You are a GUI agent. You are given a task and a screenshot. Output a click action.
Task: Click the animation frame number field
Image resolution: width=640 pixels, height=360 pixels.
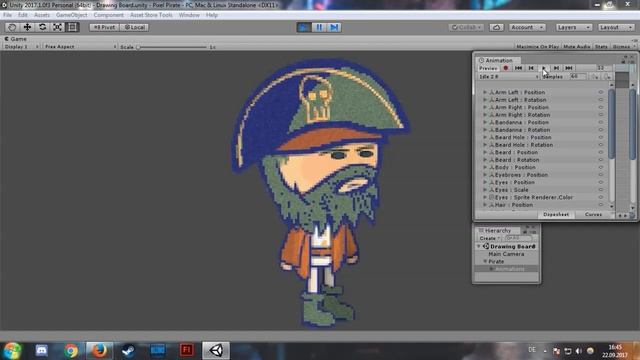click(604, 68)
